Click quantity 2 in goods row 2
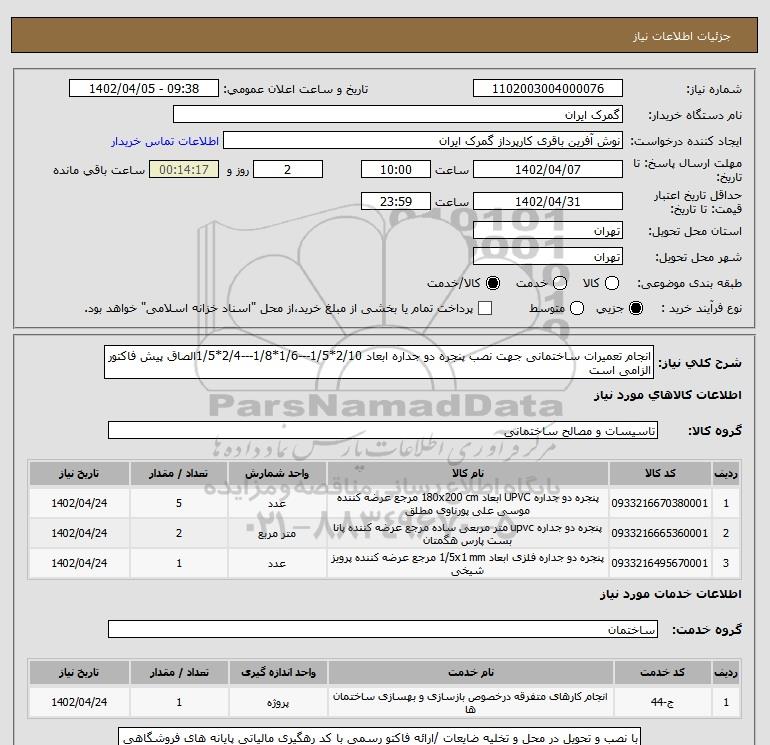The height and width of the screenshot is (745, 770). 179,533
